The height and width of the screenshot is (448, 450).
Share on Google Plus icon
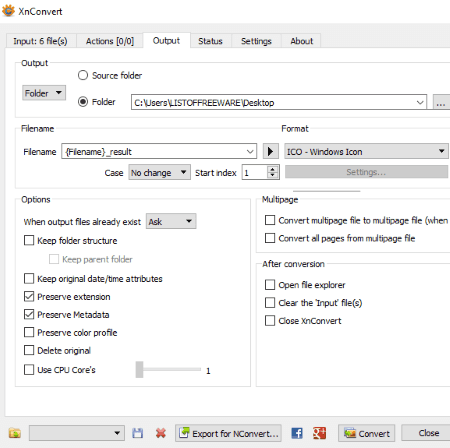point(319,433)
